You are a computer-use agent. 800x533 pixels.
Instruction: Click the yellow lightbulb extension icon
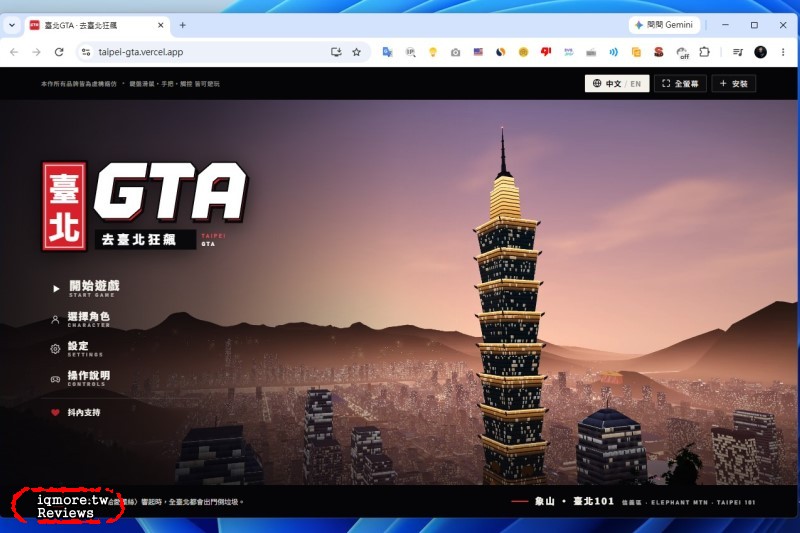pos(433,52)
